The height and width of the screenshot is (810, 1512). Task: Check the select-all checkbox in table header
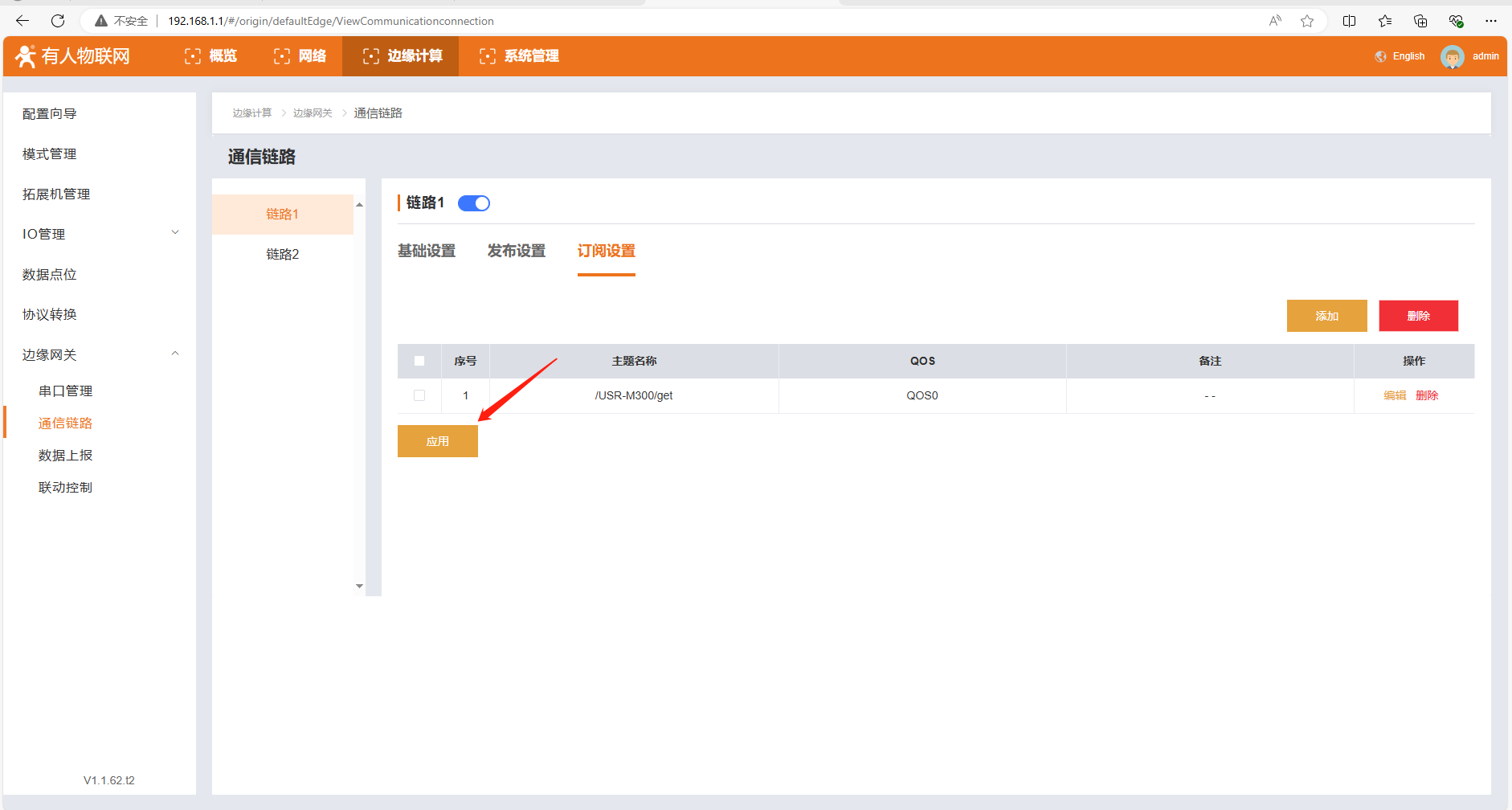tap(419, 361)
